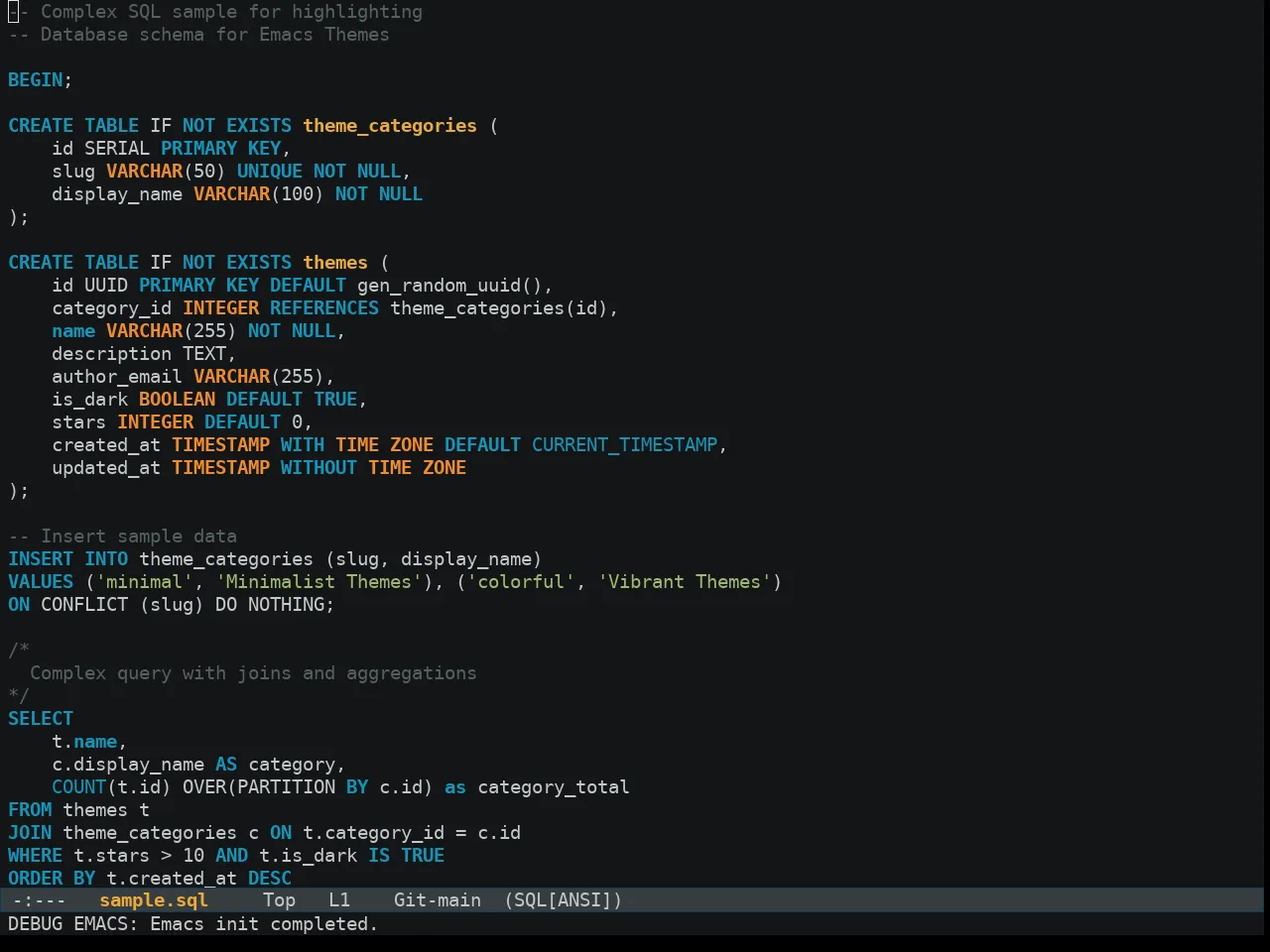This screenshot has height=952, width=1270.
Task: Place cursor on theme_categories table name in first CREATE
Action: click(x=390, y=126)
